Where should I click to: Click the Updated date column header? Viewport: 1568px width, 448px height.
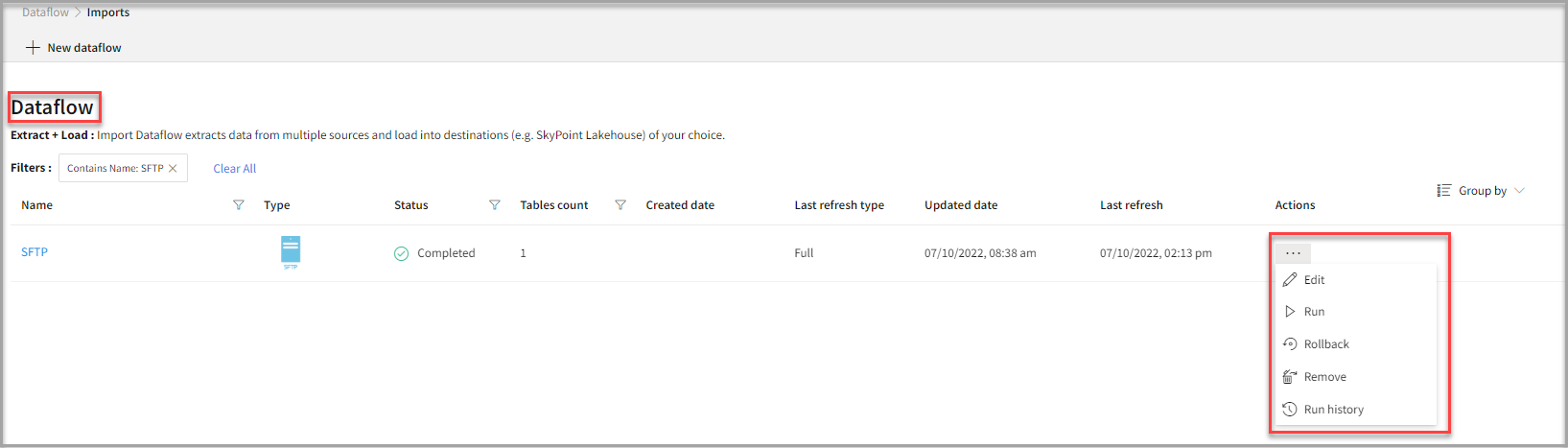tap(961, 205)
